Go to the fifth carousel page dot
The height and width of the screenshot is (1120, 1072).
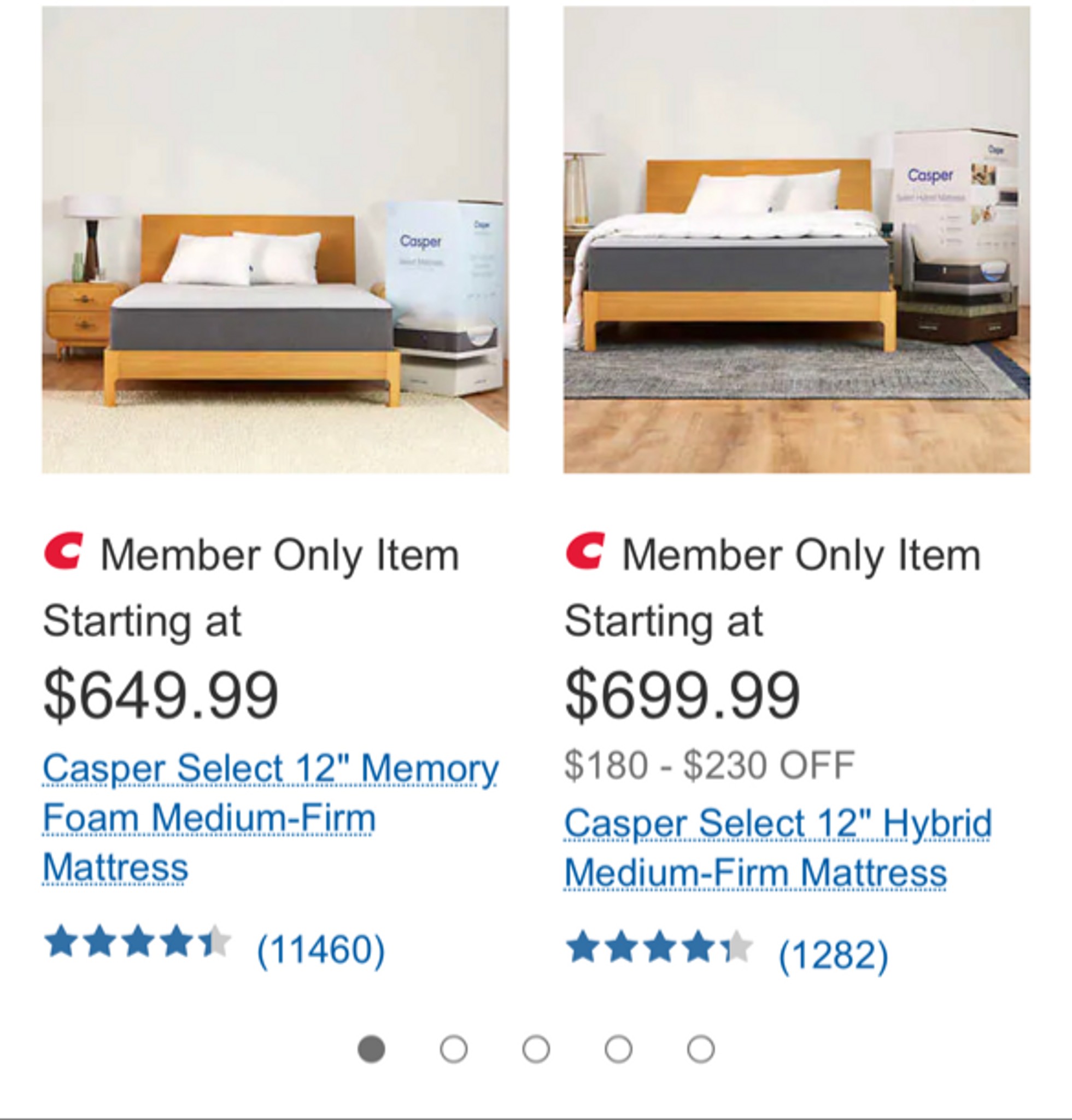coord(700,1049)
